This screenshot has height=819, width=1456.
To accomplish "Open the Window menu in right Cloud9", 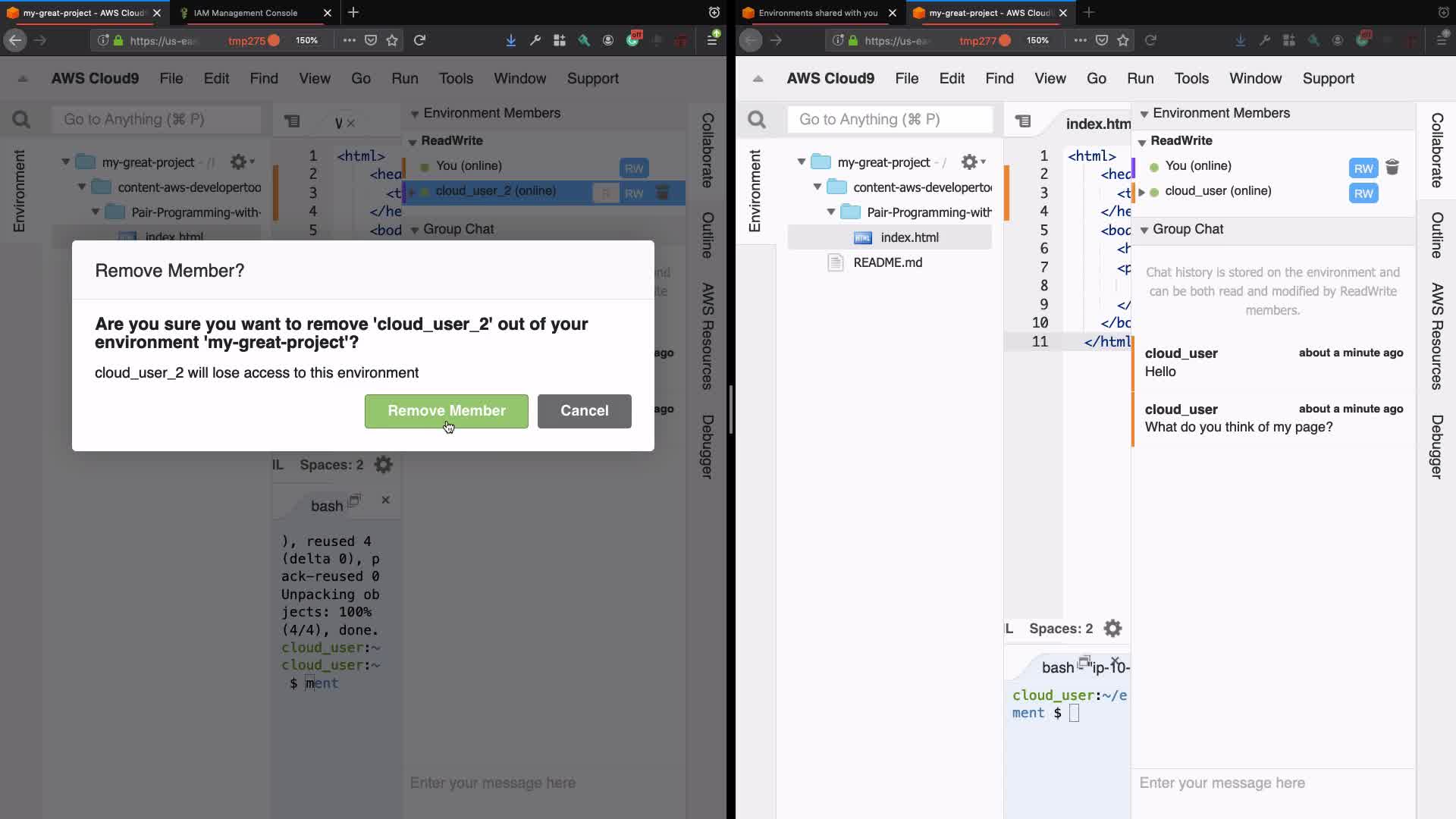I will click(x=1255, y=78).
